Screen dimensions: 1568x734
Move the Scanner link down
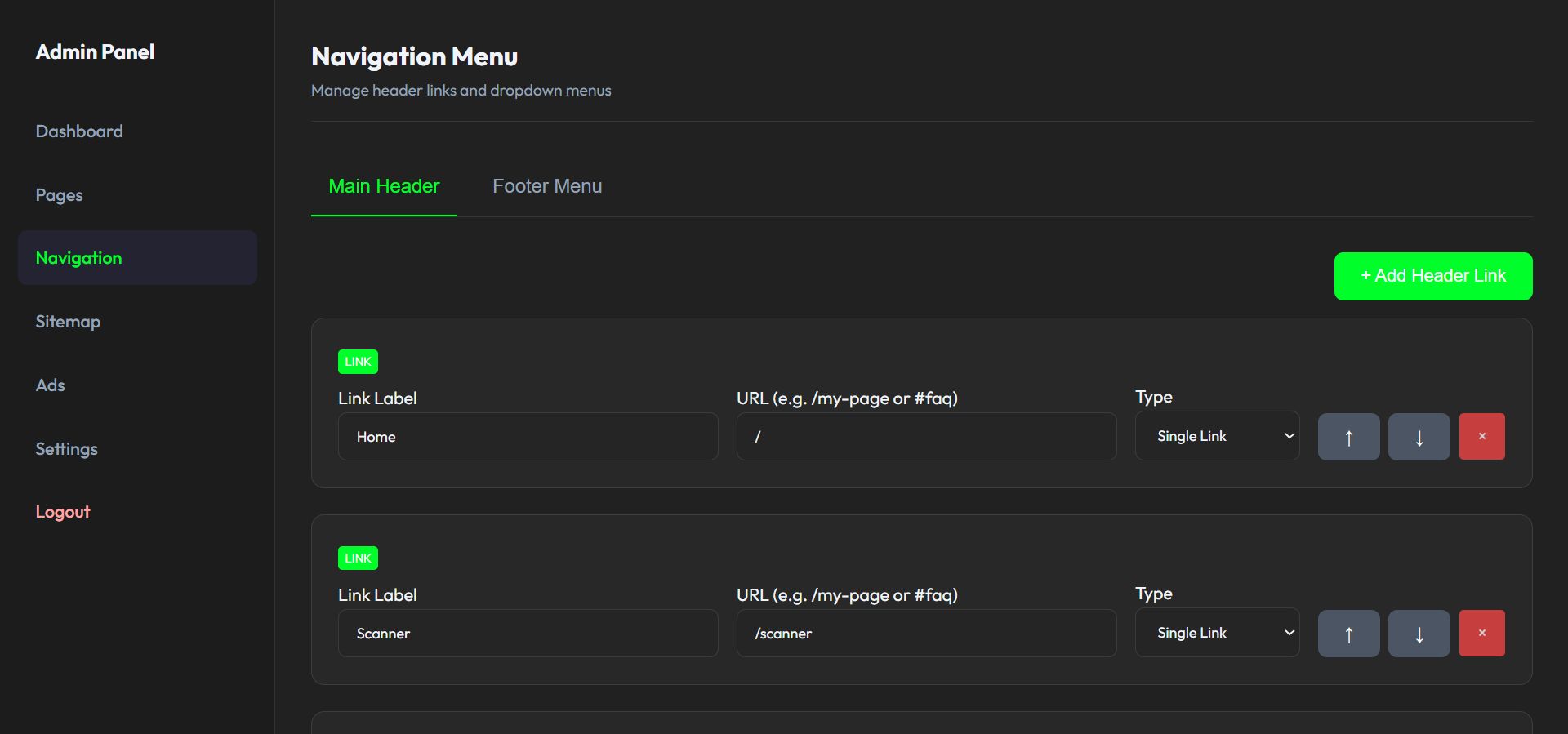[x=1419, y=634]
